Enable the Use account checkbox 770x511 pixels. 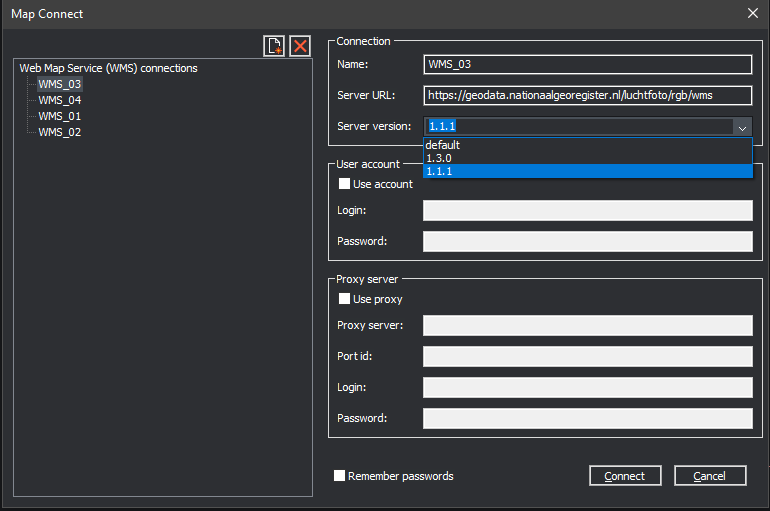tap(345, 184)
